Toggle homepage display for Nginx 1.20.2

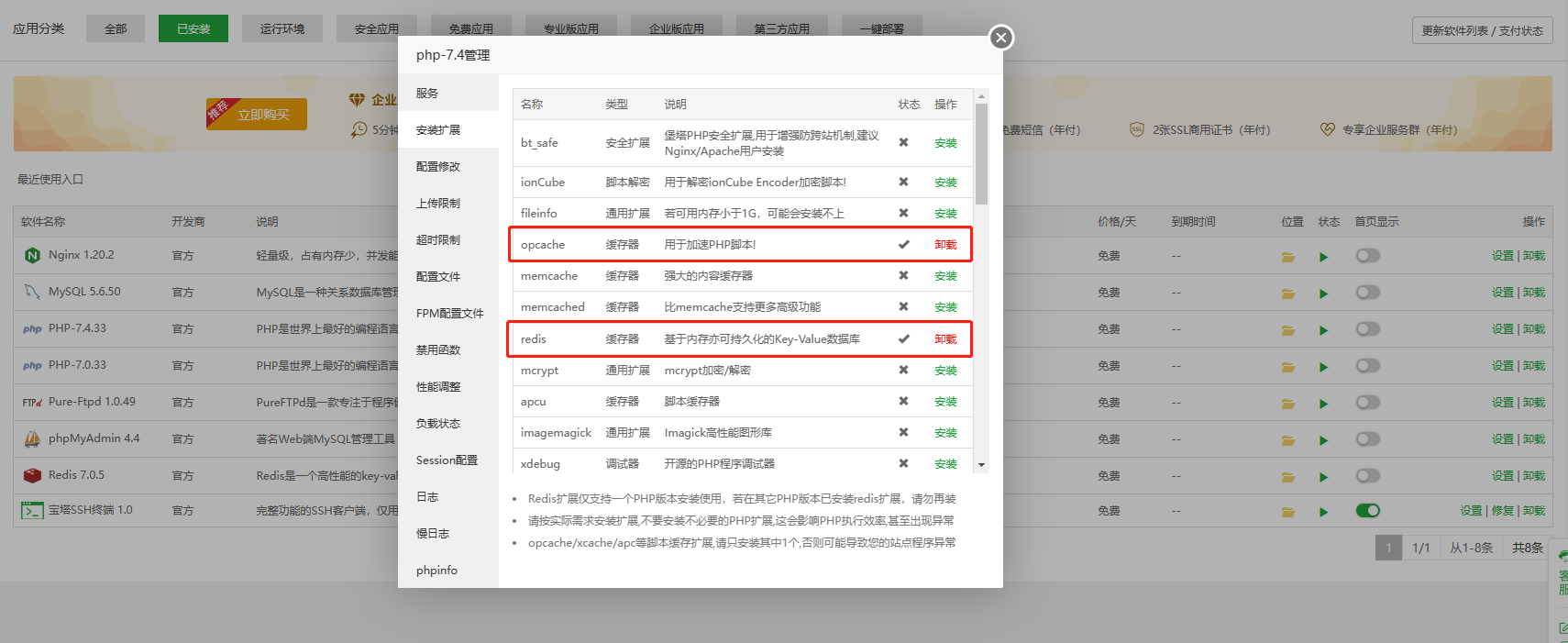click(x=1368, y=256)
